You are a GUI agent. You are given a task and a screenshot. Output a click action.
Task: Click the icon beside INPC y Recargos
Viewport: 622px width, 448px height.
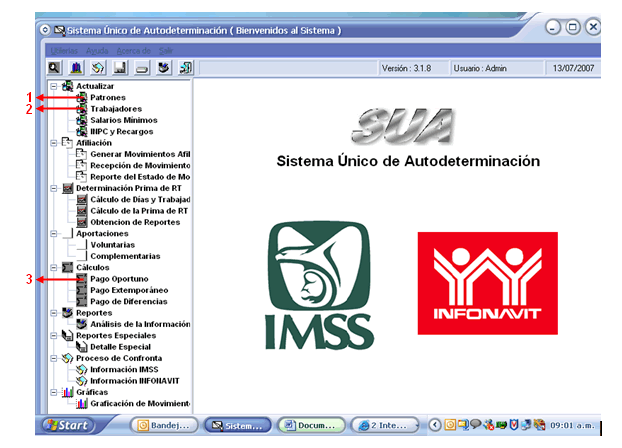coord(82,131)
